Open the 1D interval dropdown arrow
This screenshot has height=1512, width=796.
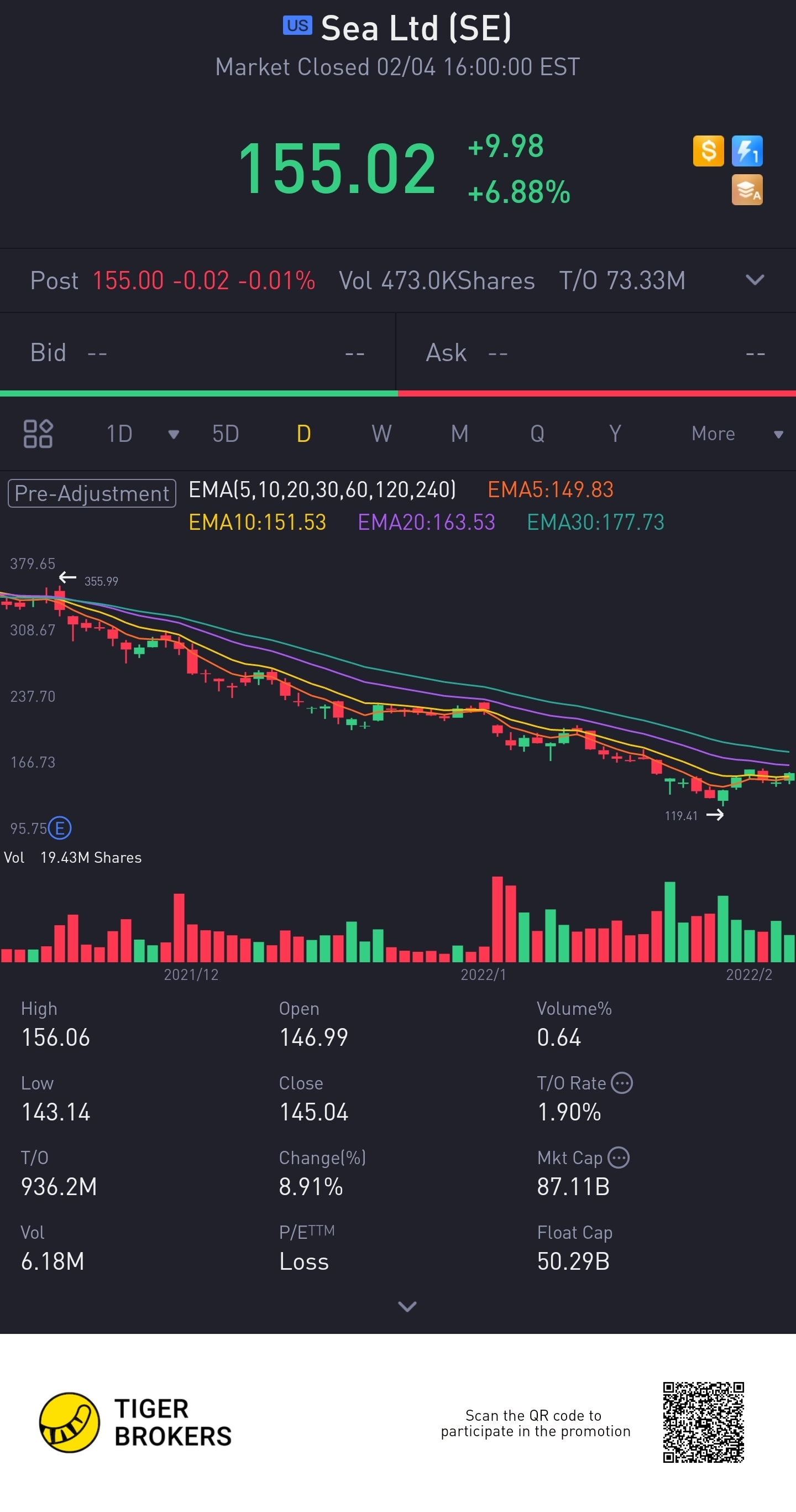(x=174, y=434)
